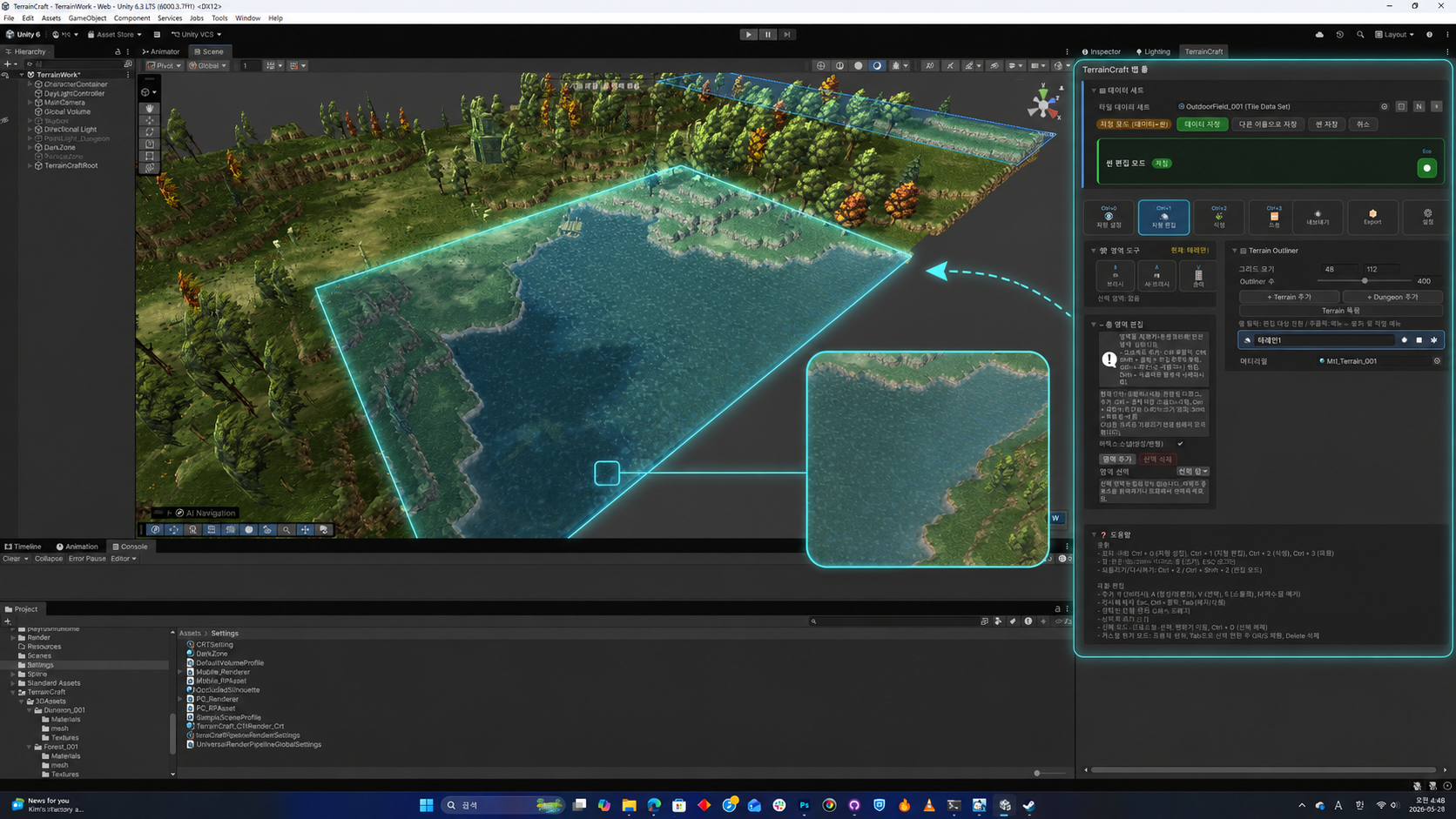Toggle the shaded draw mode sphere button
This screenshot has width=1456, height=819.
pos(858,65)
